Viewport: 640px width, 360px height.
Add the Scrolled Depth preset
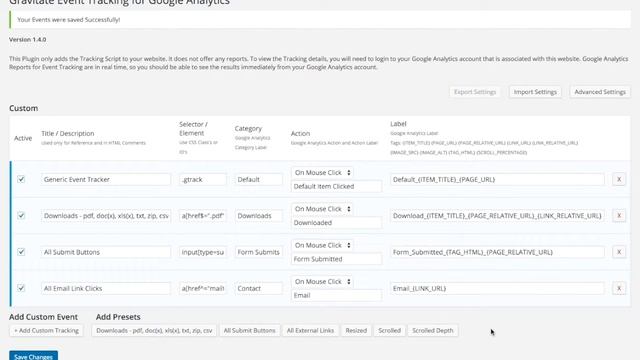coord(433,331)
